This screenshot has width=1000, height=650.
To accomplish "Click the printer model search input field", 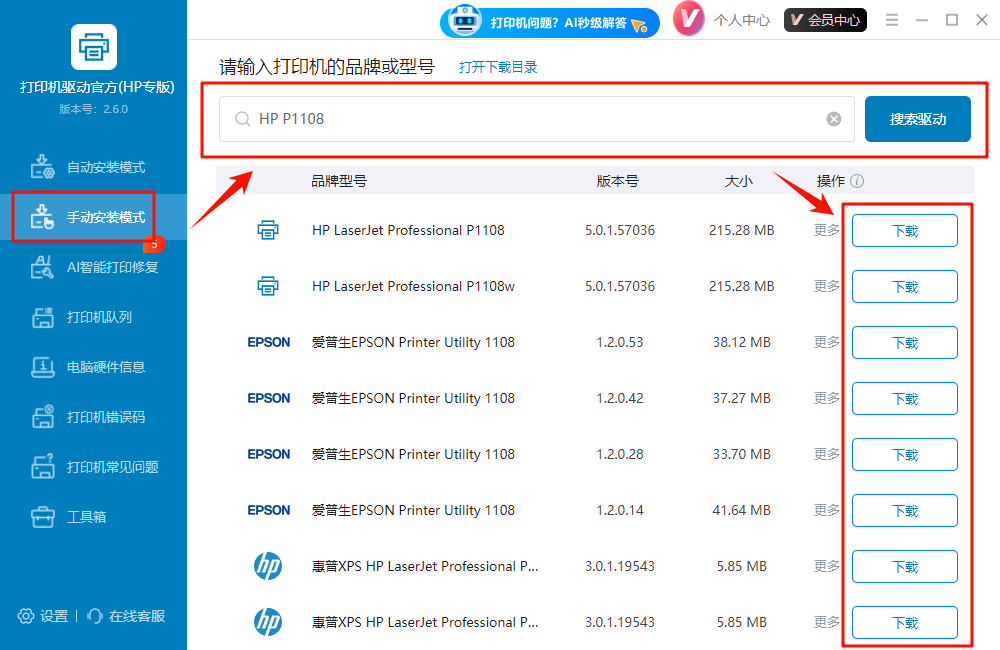I will pos(530,119).
